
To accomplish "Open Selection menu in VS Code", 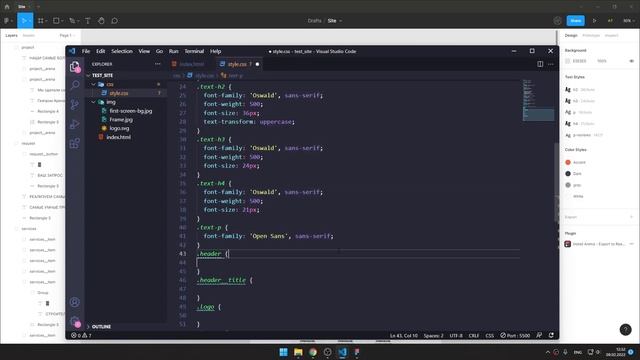I will [x=122, y=51].
